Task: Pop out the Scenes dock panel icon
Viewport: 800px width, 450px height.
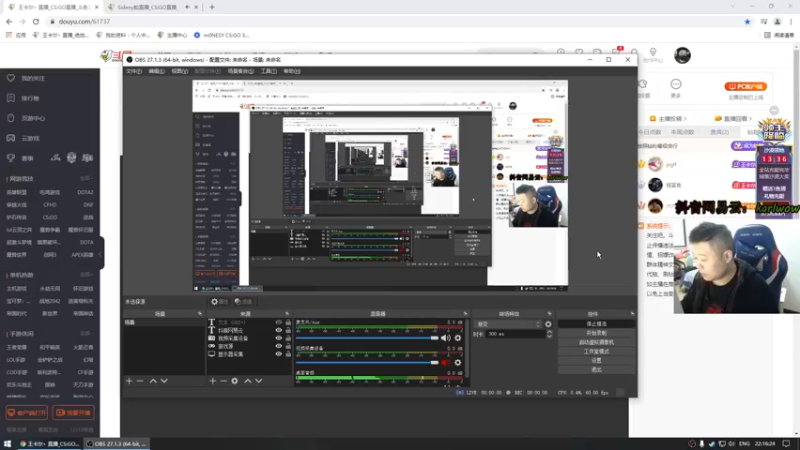Action: pos(200,313)
